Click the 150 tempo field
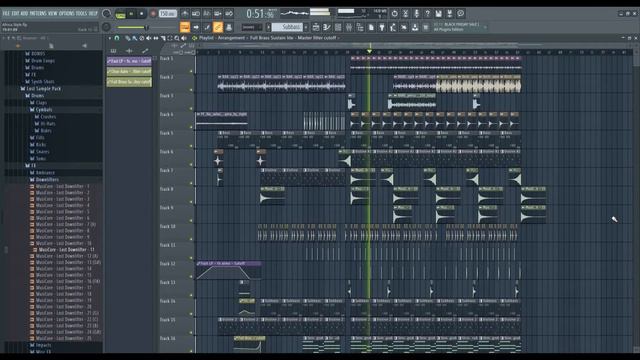Image resolution: width=640 pixels, height=360 pixels. coord(167,14)
